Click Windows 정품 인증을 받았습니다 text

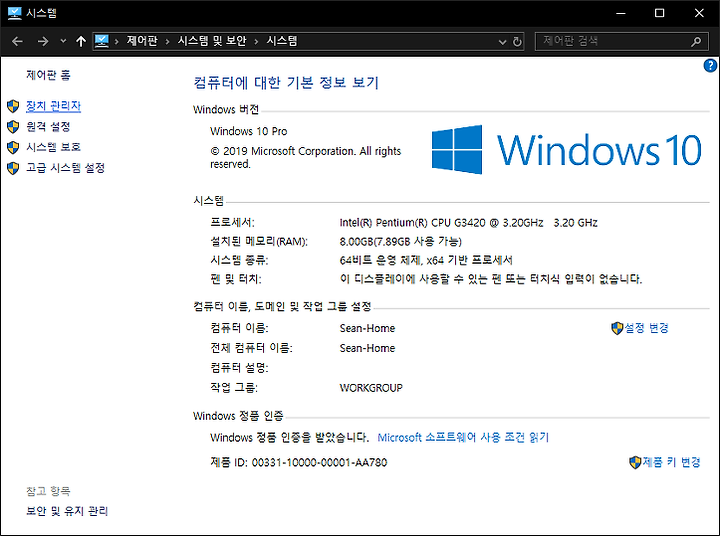click(289, 437)
